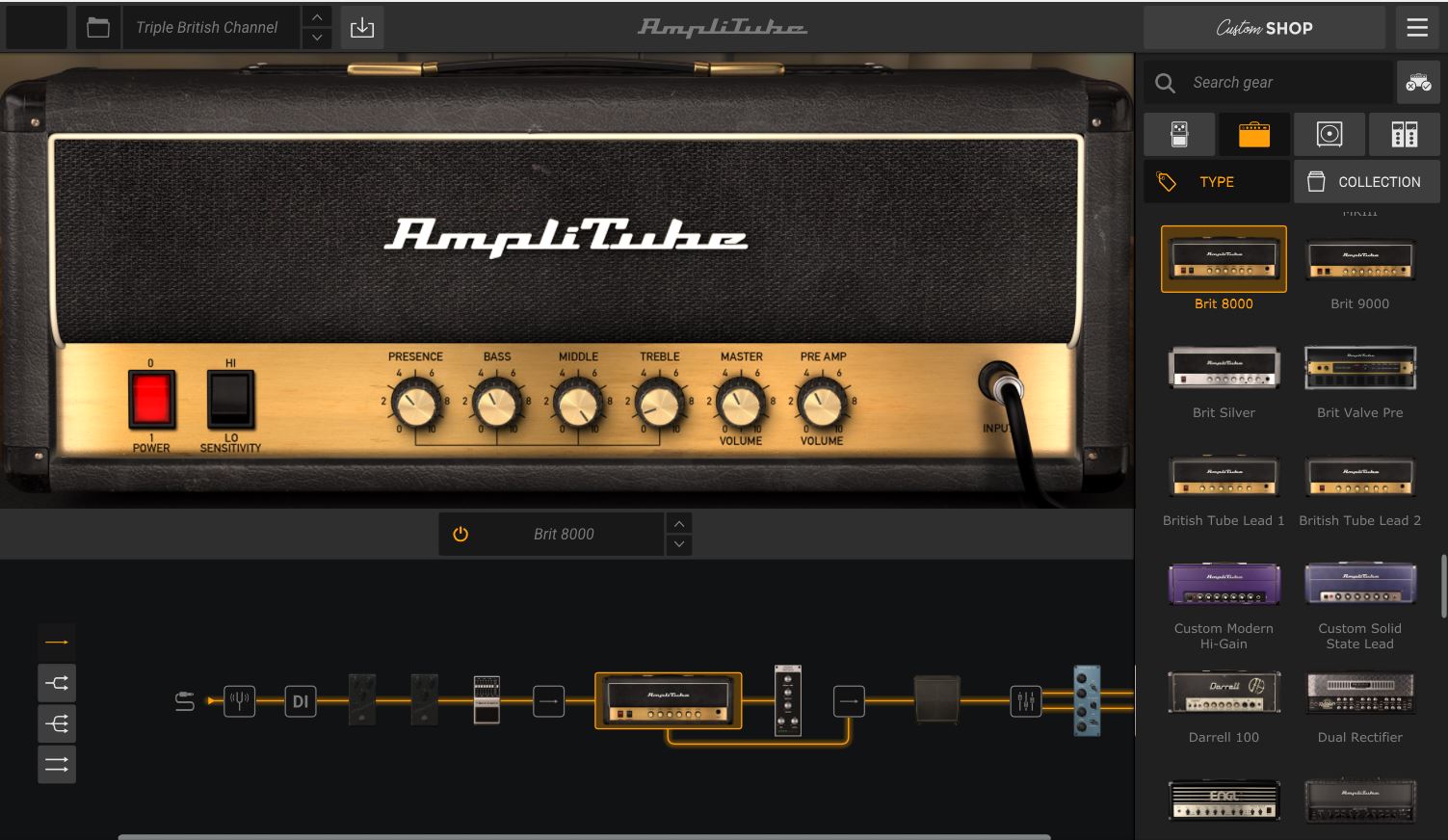Select the British Tube Lead 1 amp
This screenshot has width=1448, height=840.
(1224, 476)
